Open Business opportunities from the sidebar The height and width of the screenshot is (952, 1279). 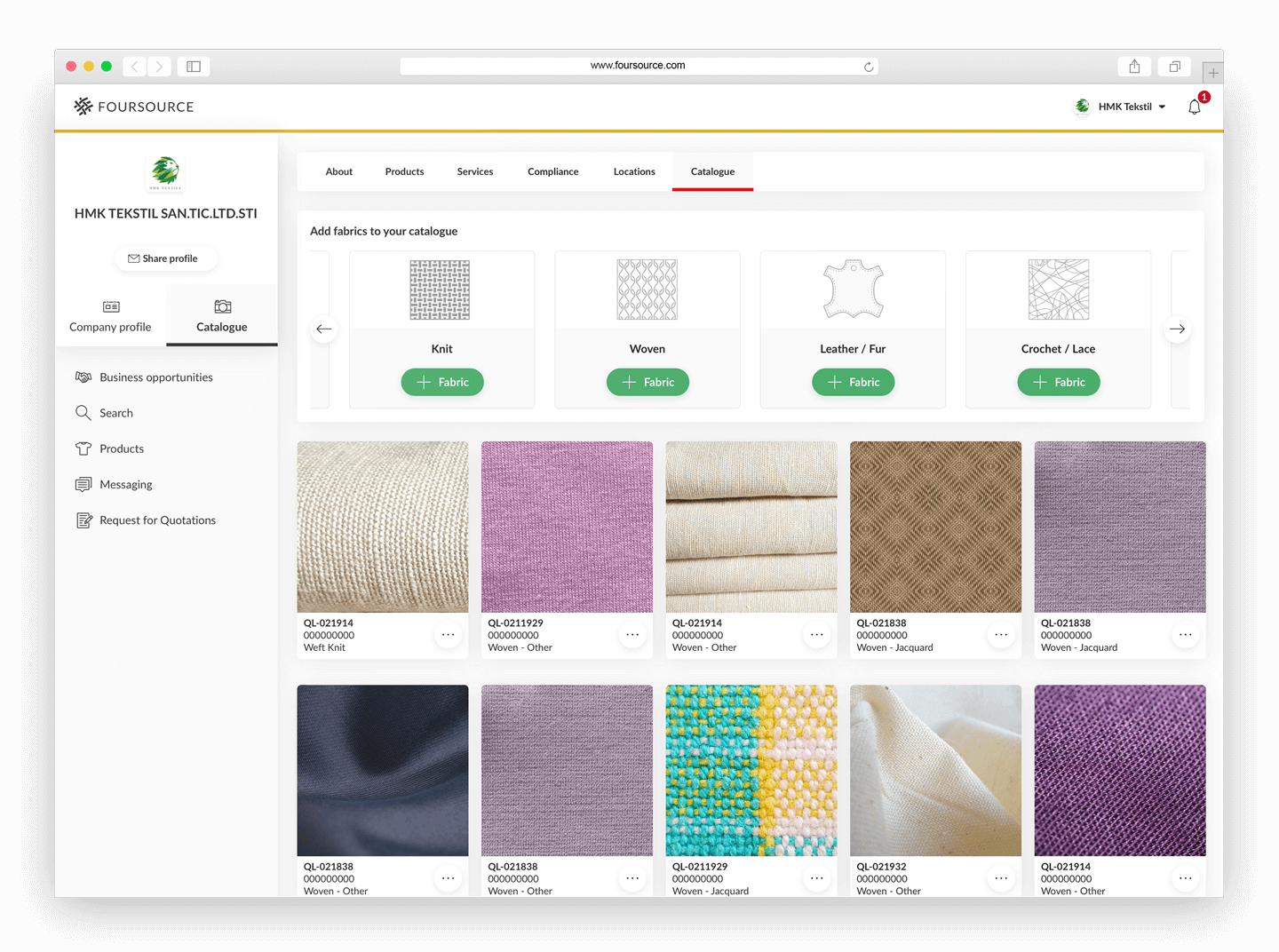[x=155, y=377]
